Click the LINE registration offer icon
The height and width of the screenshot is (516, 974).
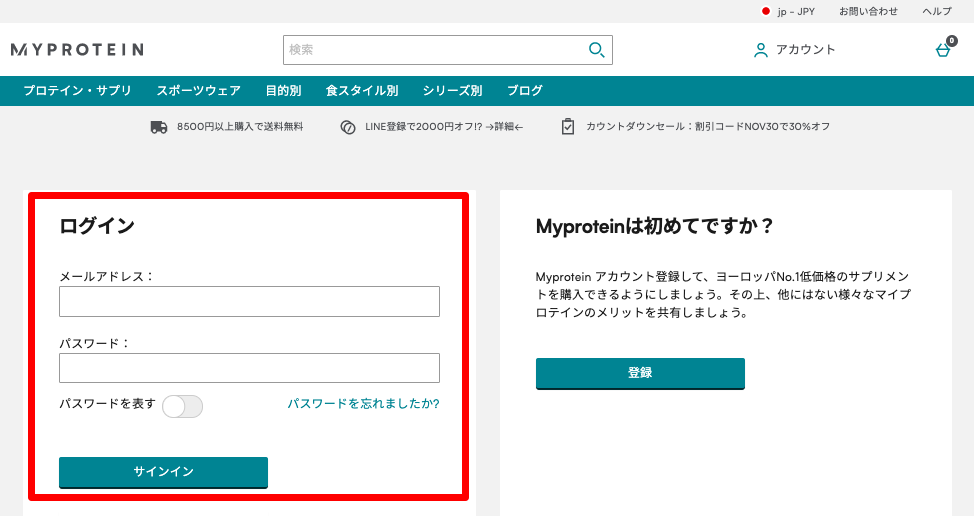(x=348, y=127)
